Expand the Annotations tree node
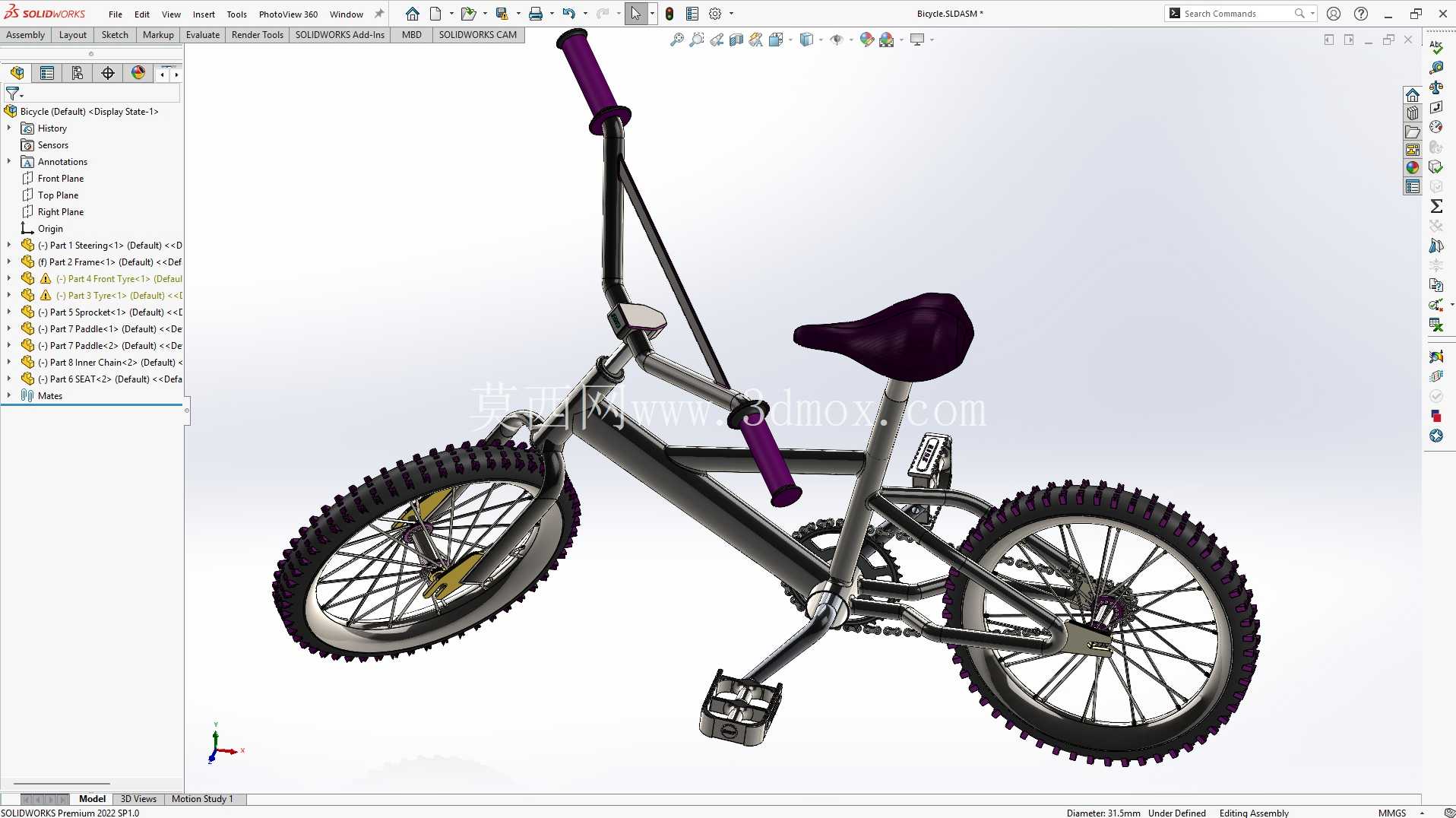1456x818 pixels. point(9,161)
